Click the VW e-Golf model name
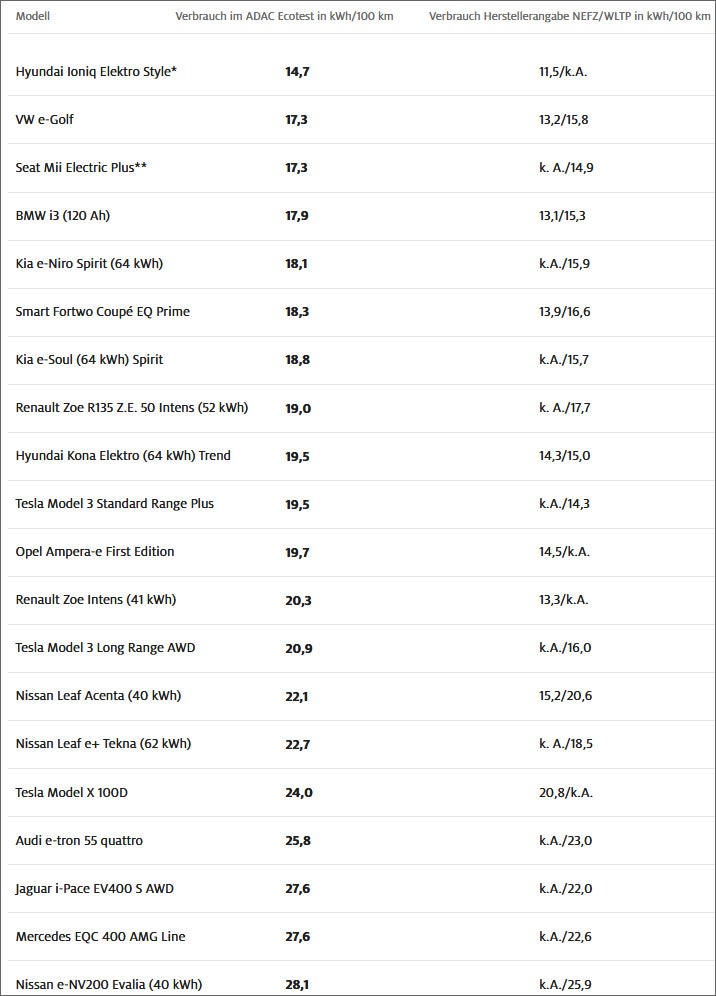The width and height of the screenshot is (716, 996). [x=45, y=120]
